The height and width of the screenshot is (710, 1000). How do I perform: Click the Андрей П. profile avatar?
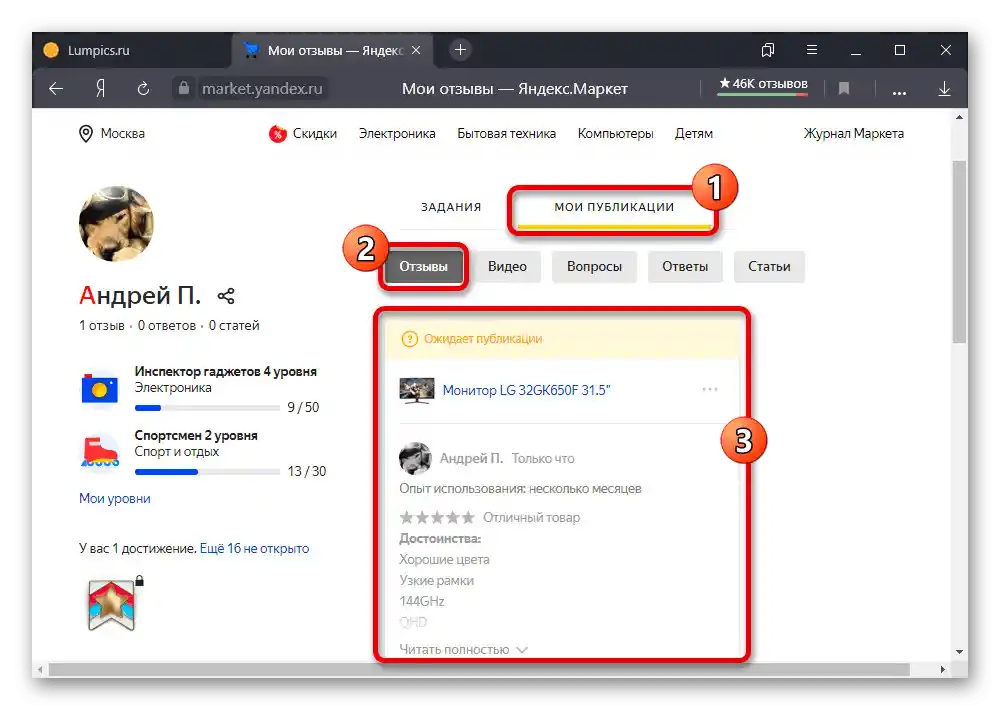pyautogui.click(x=117, y=224)
